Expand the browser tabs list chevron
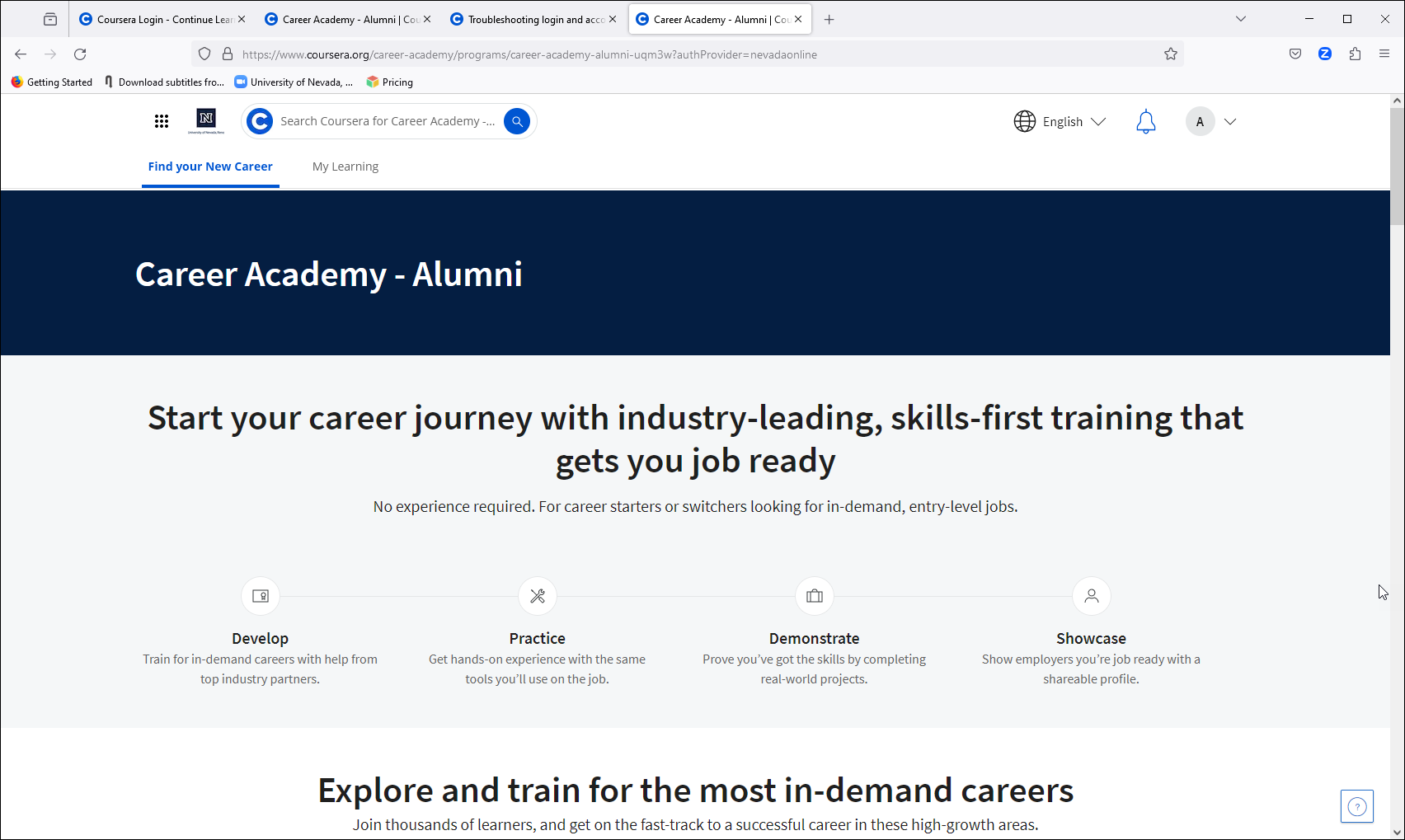Viewport: 1405px width, 840px height. (x=1240, y=18)
